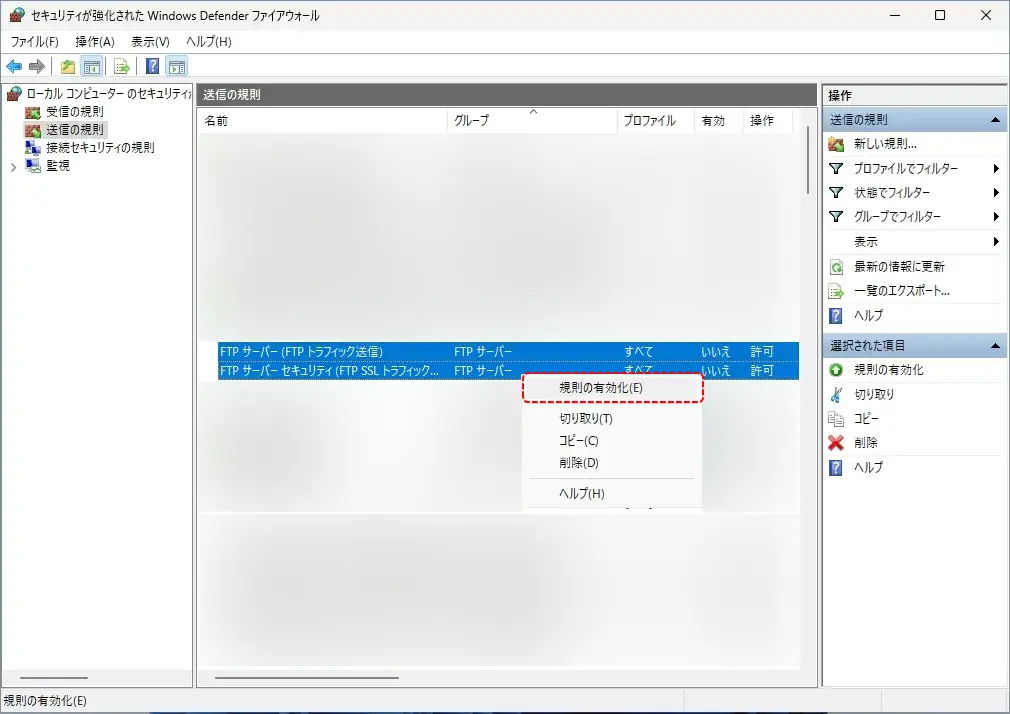Open the ファイル(F) menu

point(35,42)
